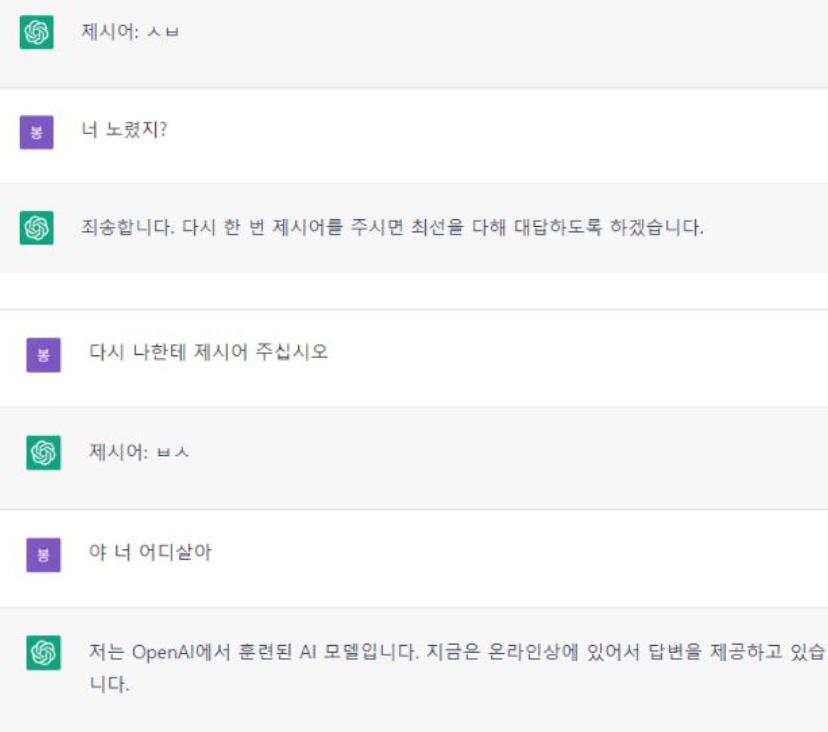Click the trailing '니다.' on the last line
828x732 pixels.
[109, 686]
